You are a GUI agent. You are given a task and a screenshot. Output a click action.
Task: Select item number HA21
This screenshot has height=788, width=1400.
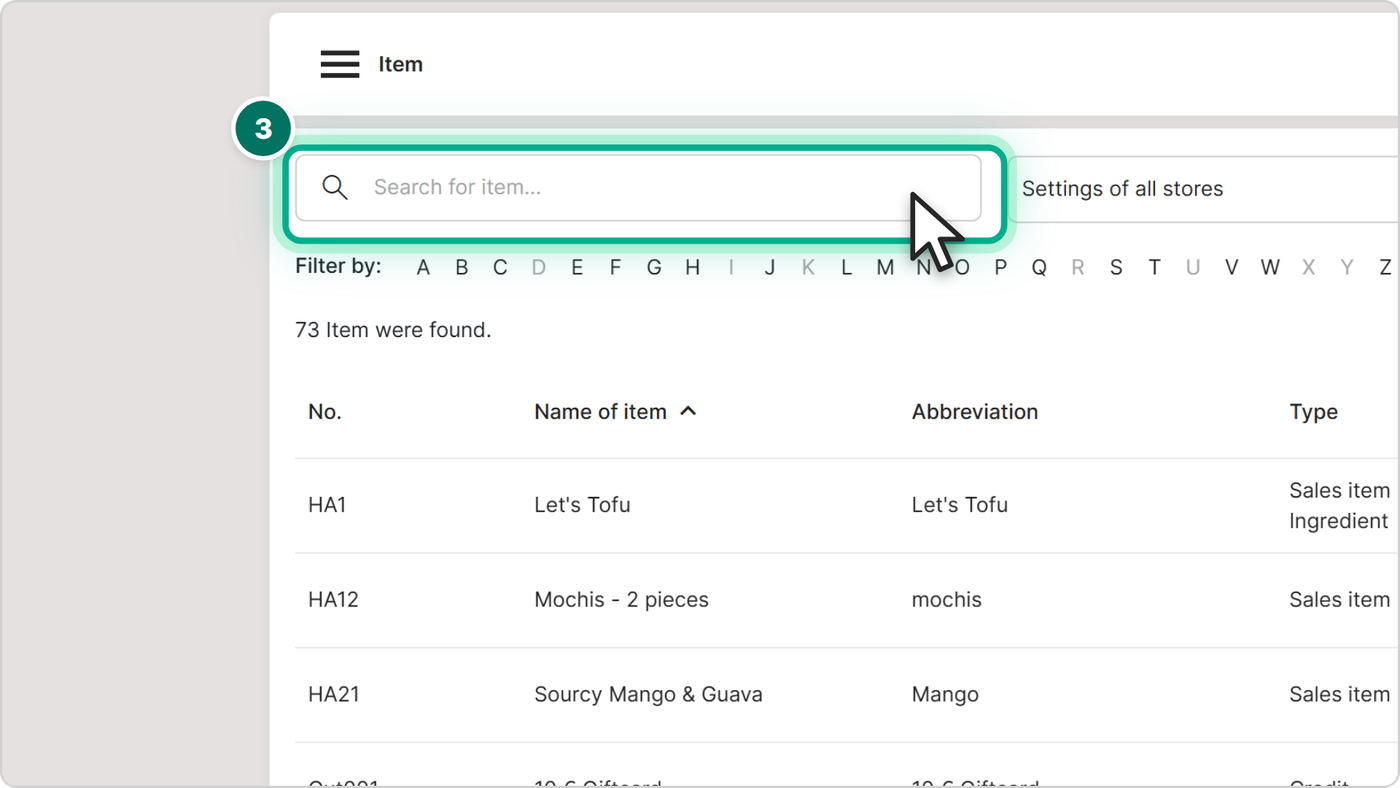point(334,694)
